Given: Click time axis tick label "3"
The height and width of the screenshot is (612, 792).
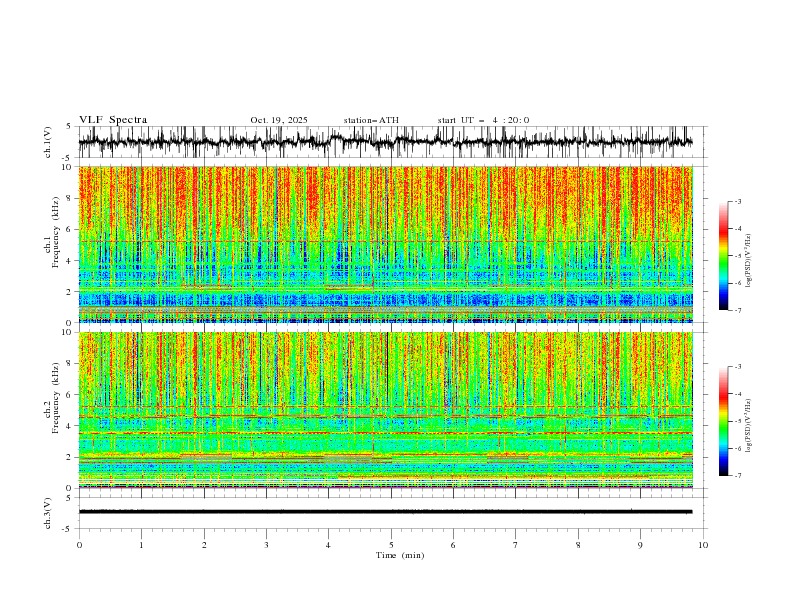Looking at the screenshot, I should click(266, 545).
